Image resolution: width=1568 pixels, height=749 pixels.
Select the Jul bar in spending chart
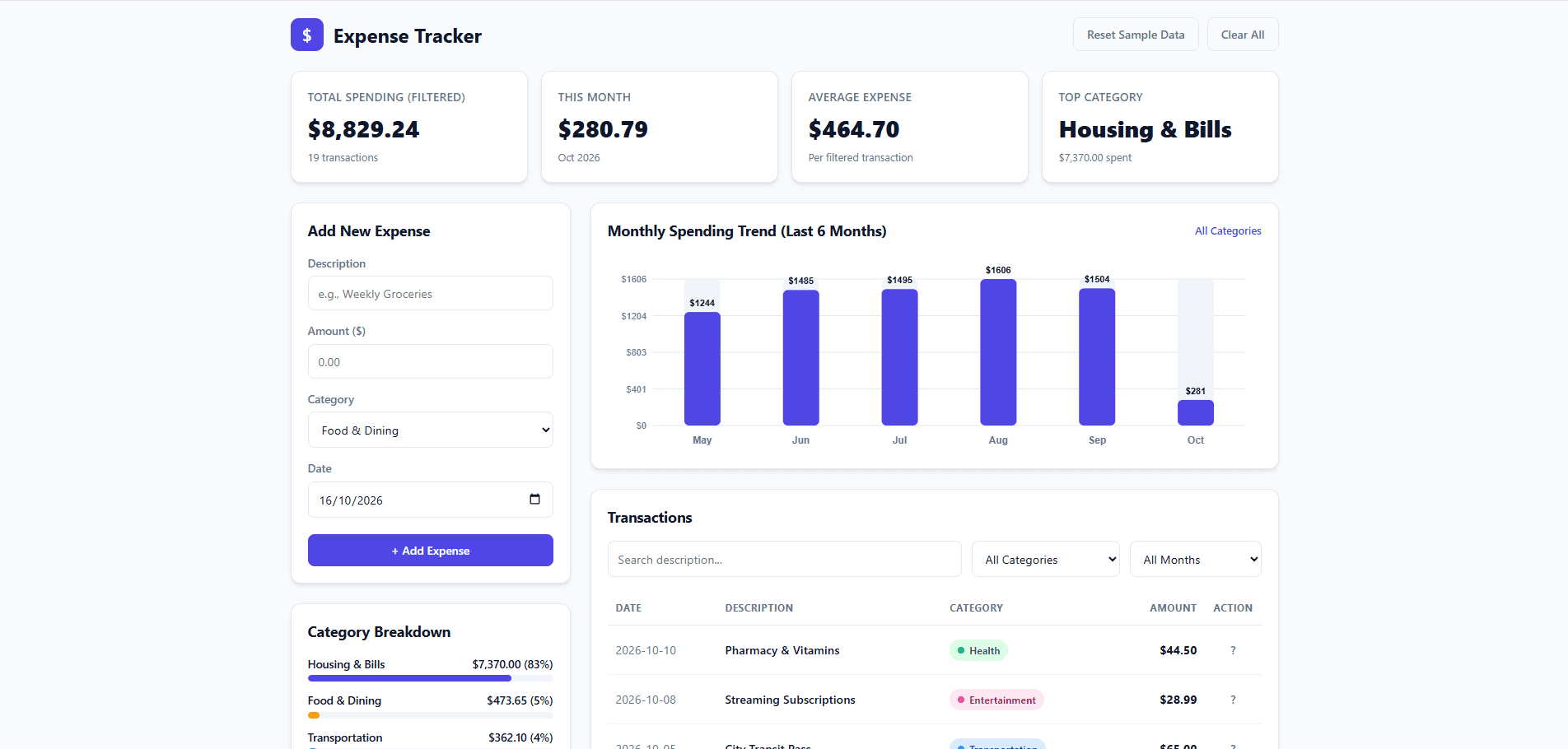coord(900,357)
